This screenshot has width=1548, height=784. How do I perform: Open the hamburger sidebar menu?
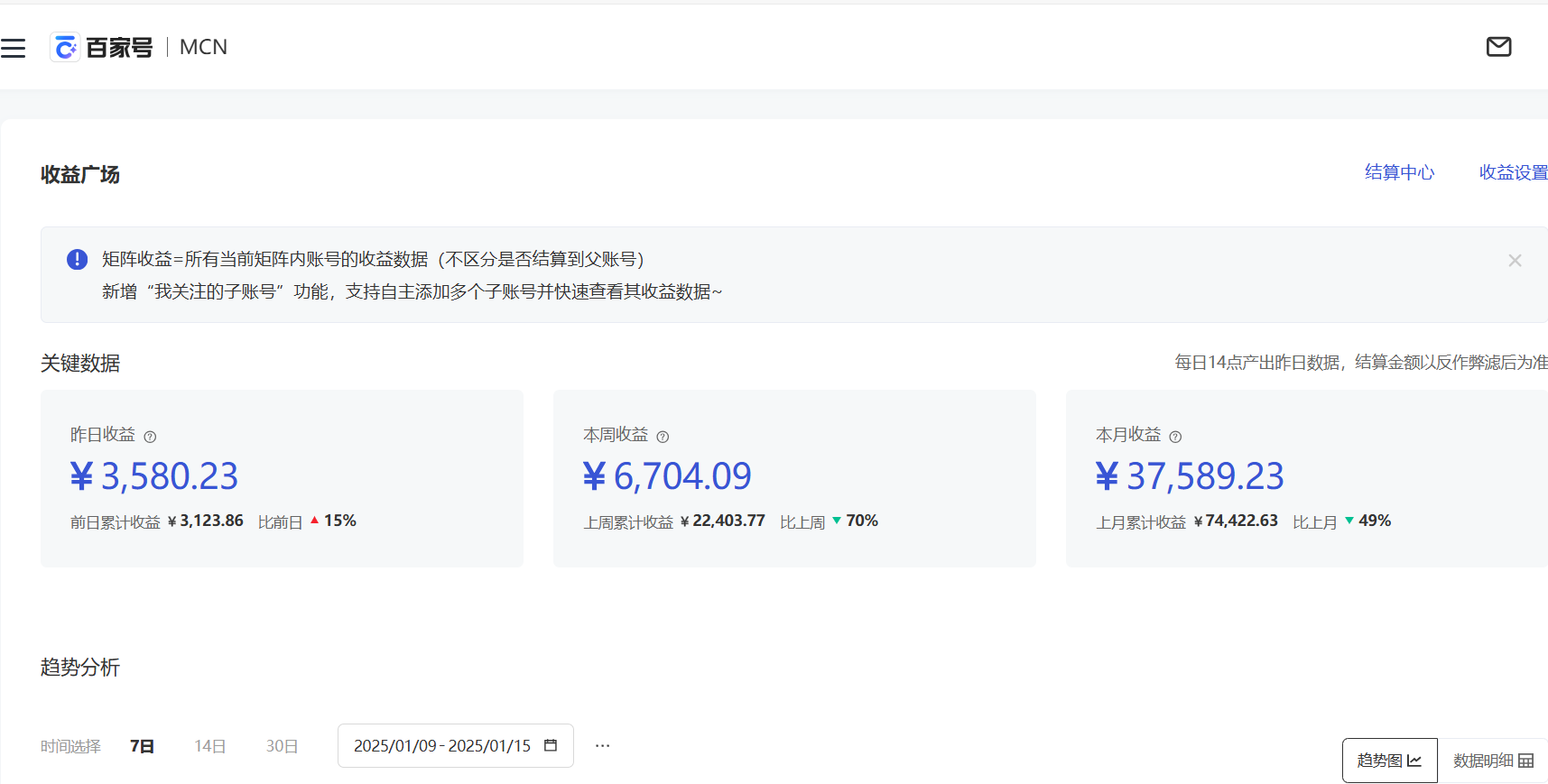[14, 48]
